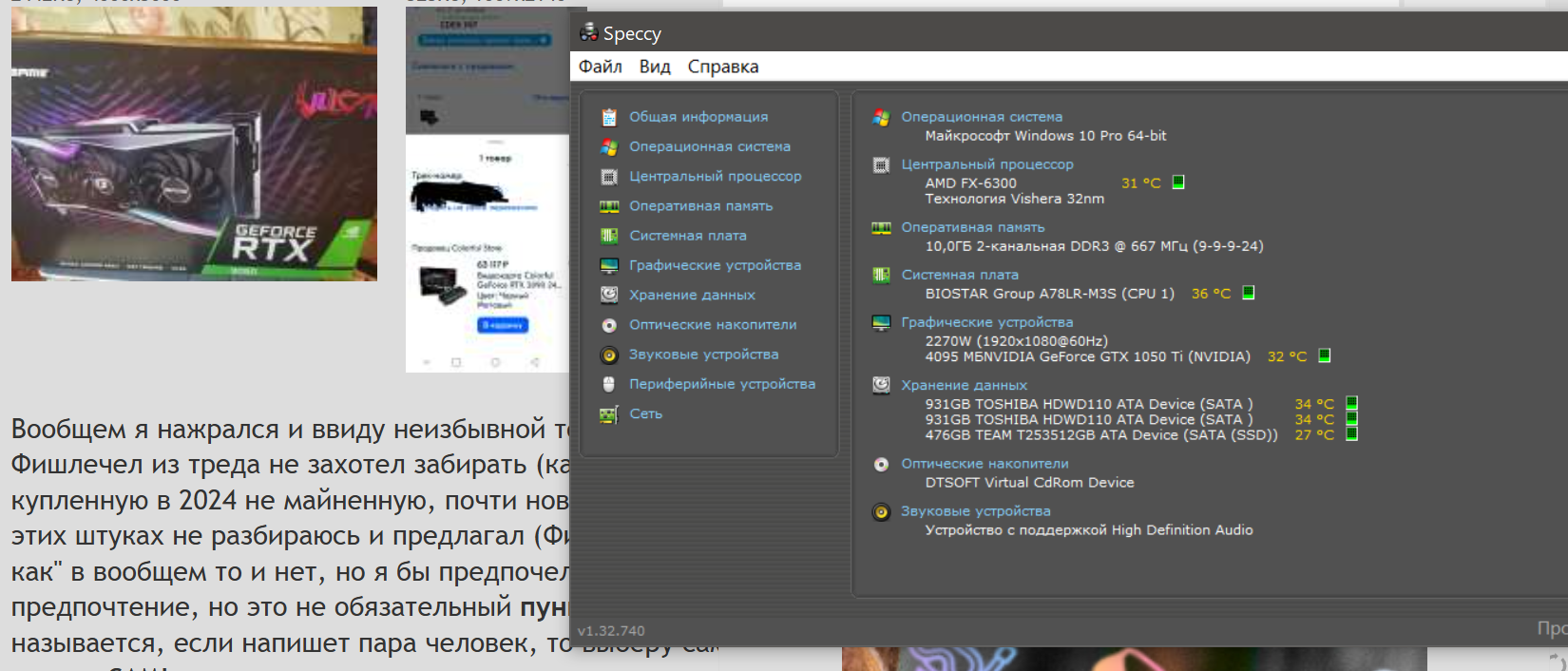Click hard drive icon in summary pane
The width and height of the screenshot is (1568, 671).
881,385
